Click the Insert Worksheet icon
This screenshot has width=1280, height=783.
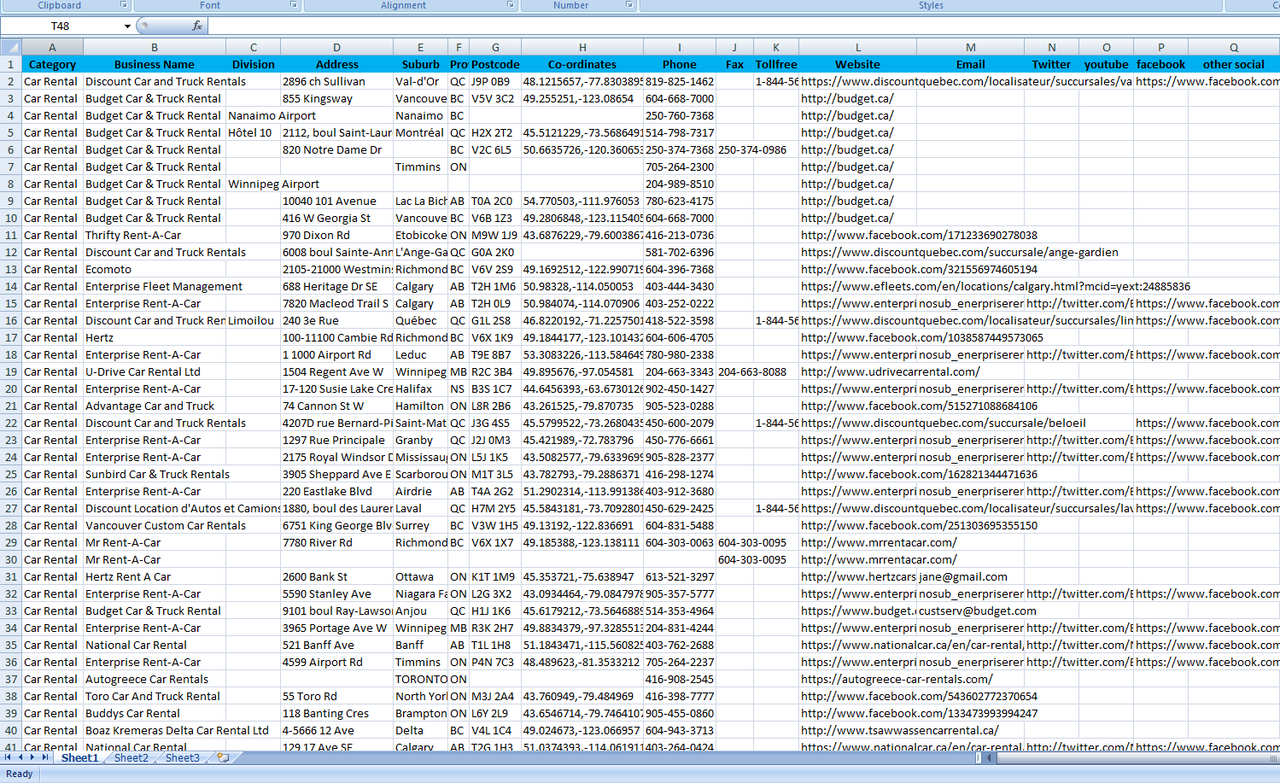[223, 758]
